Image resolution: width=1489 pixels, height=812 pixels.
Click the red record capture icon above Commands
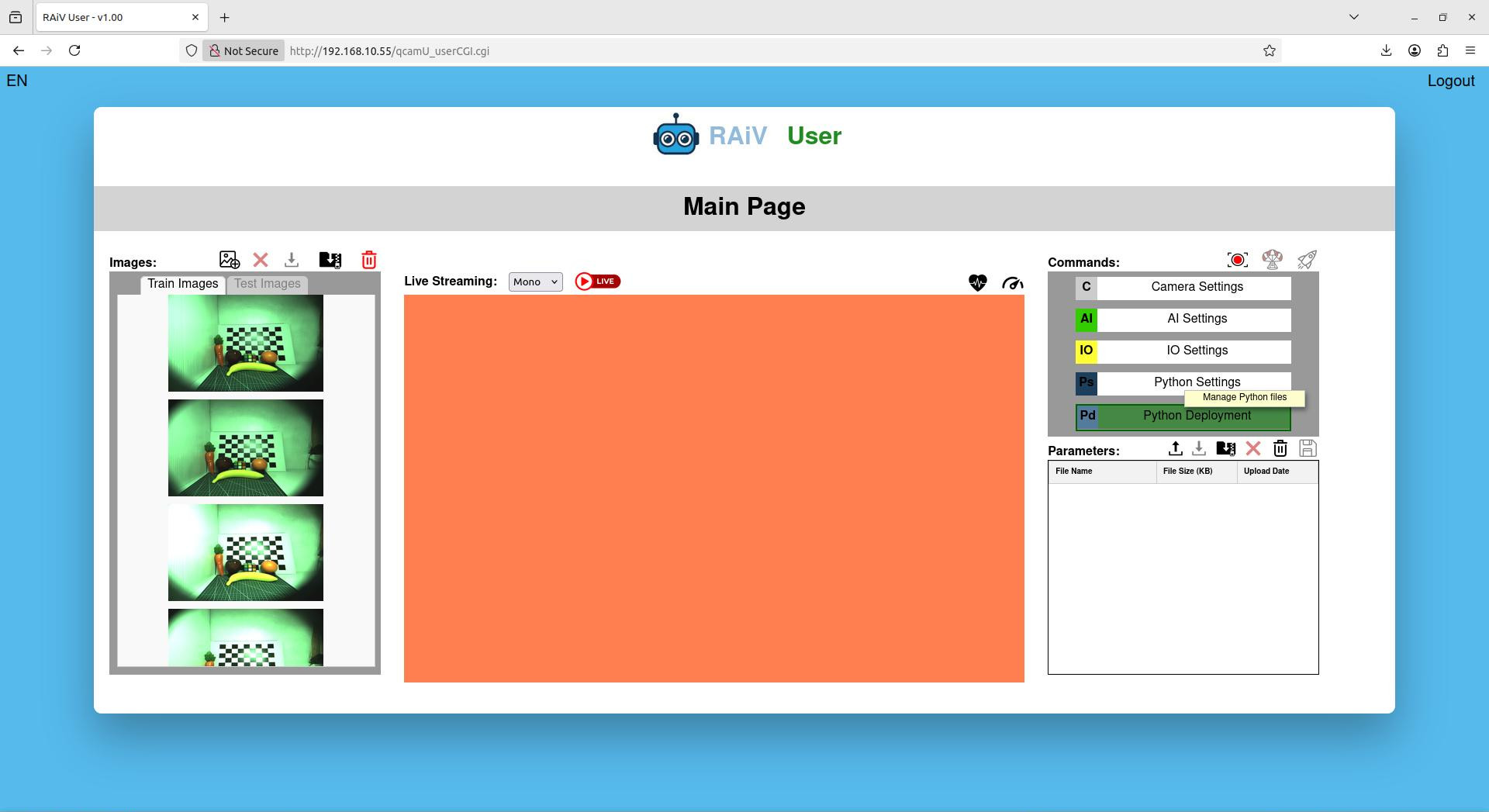(x=1236, y=259)
